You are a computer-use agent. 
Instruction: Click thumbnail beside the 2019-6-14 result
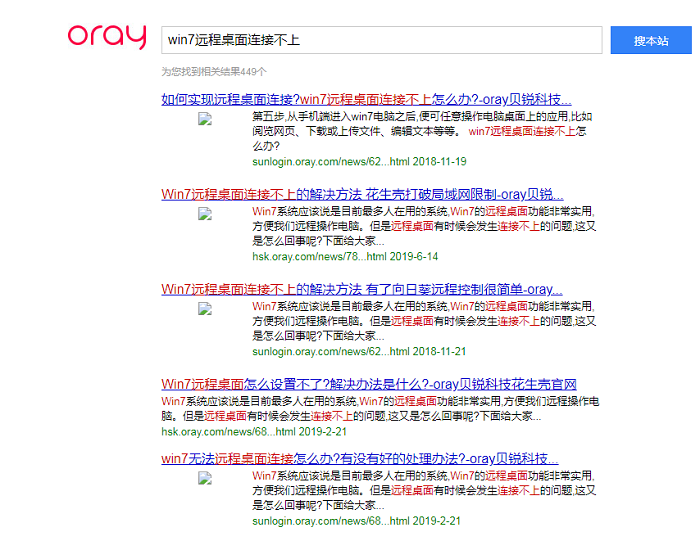205,214
